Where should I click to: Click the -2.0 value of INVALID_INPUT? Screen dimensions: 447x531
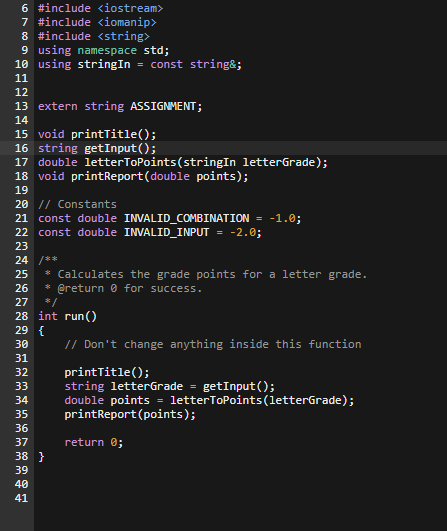pyautogui.click(x=243, y=232)
